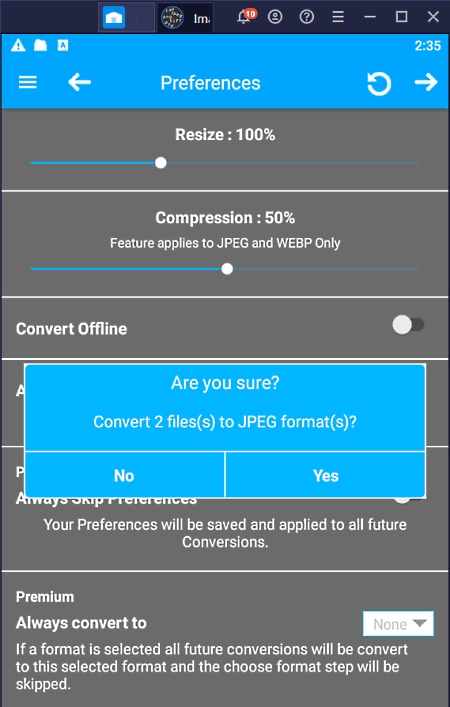Open the Always convert to None dropdown
450x707 pixels.
tap(398, 624)
